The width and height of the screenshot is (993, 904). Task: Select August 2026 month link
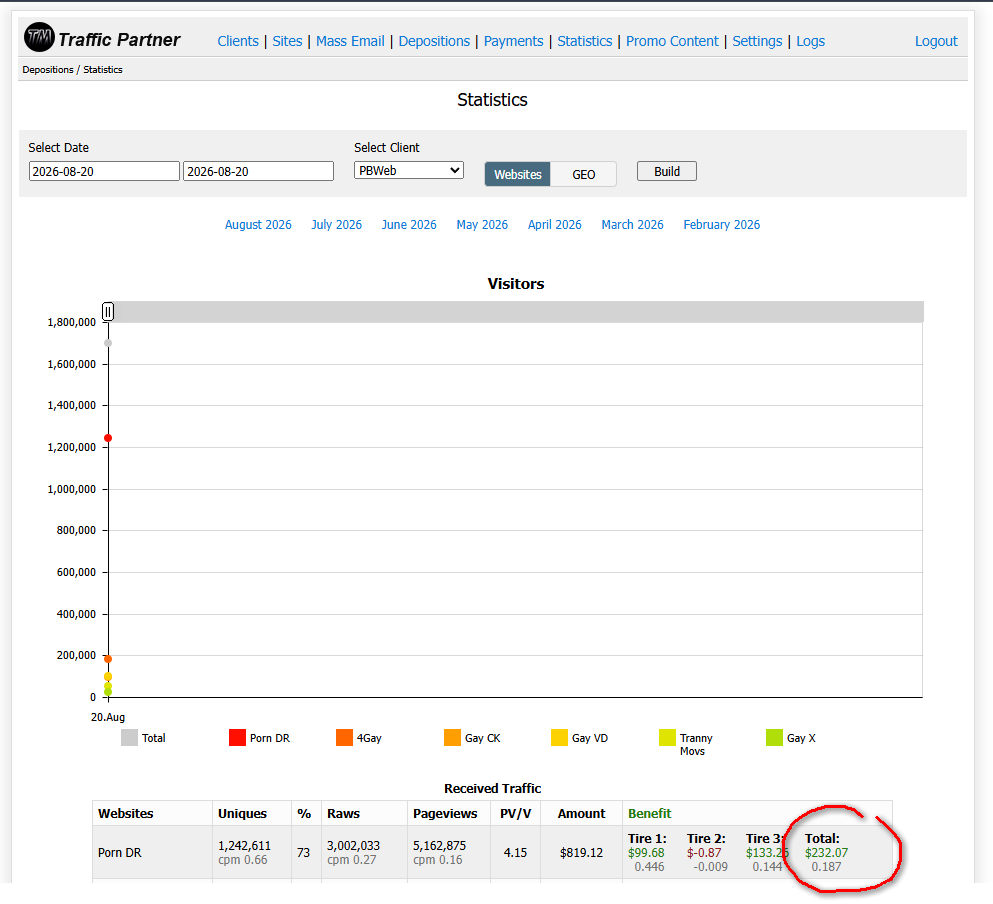(x=258, y=224)
